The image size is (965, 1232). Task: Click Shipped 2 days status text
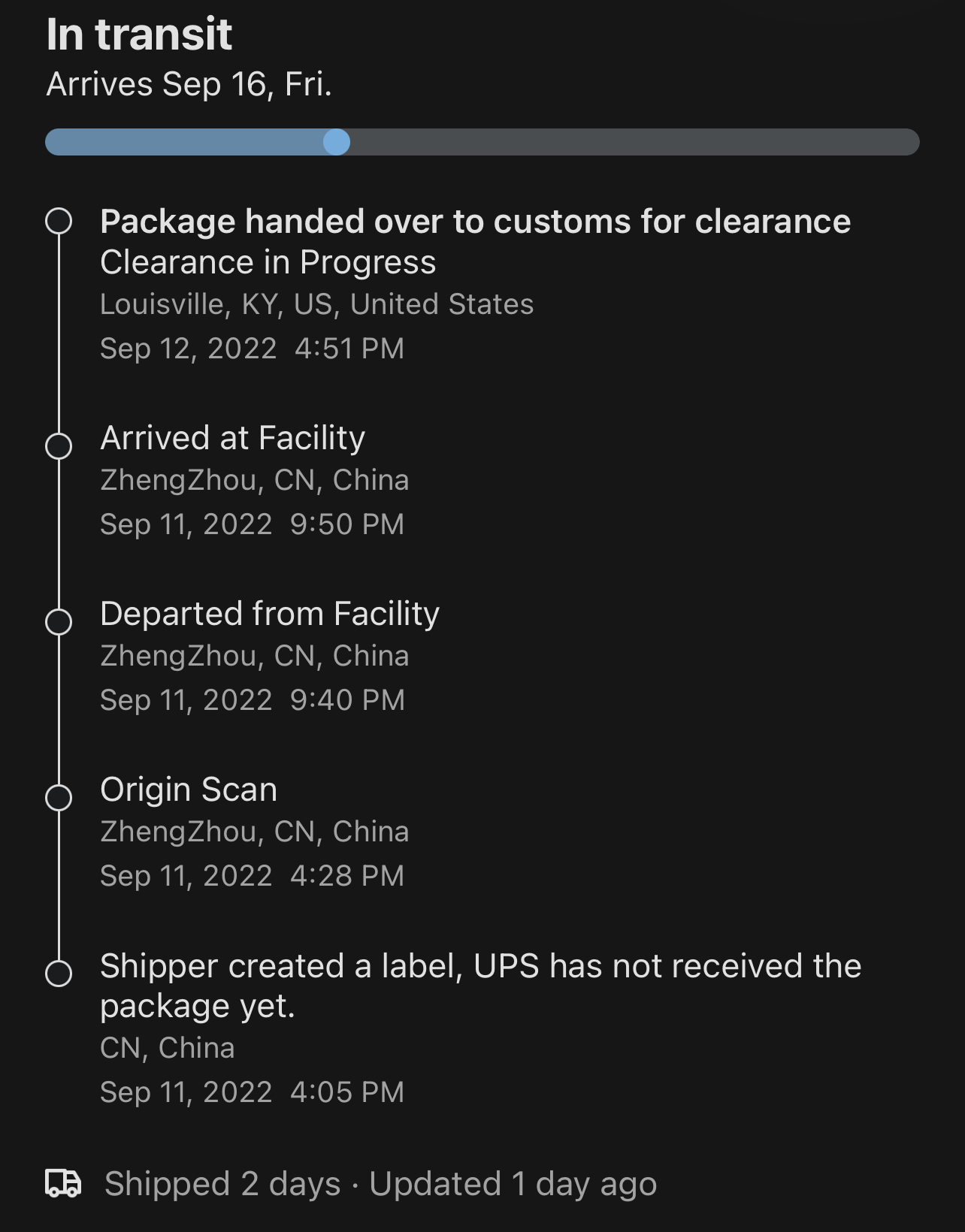pos(222,1184)
